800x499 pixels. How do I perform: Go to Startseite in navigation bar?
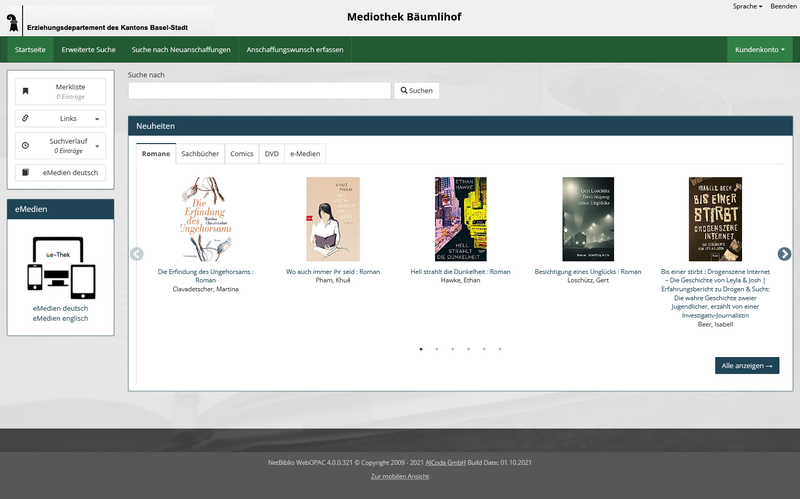click(30, 49)
